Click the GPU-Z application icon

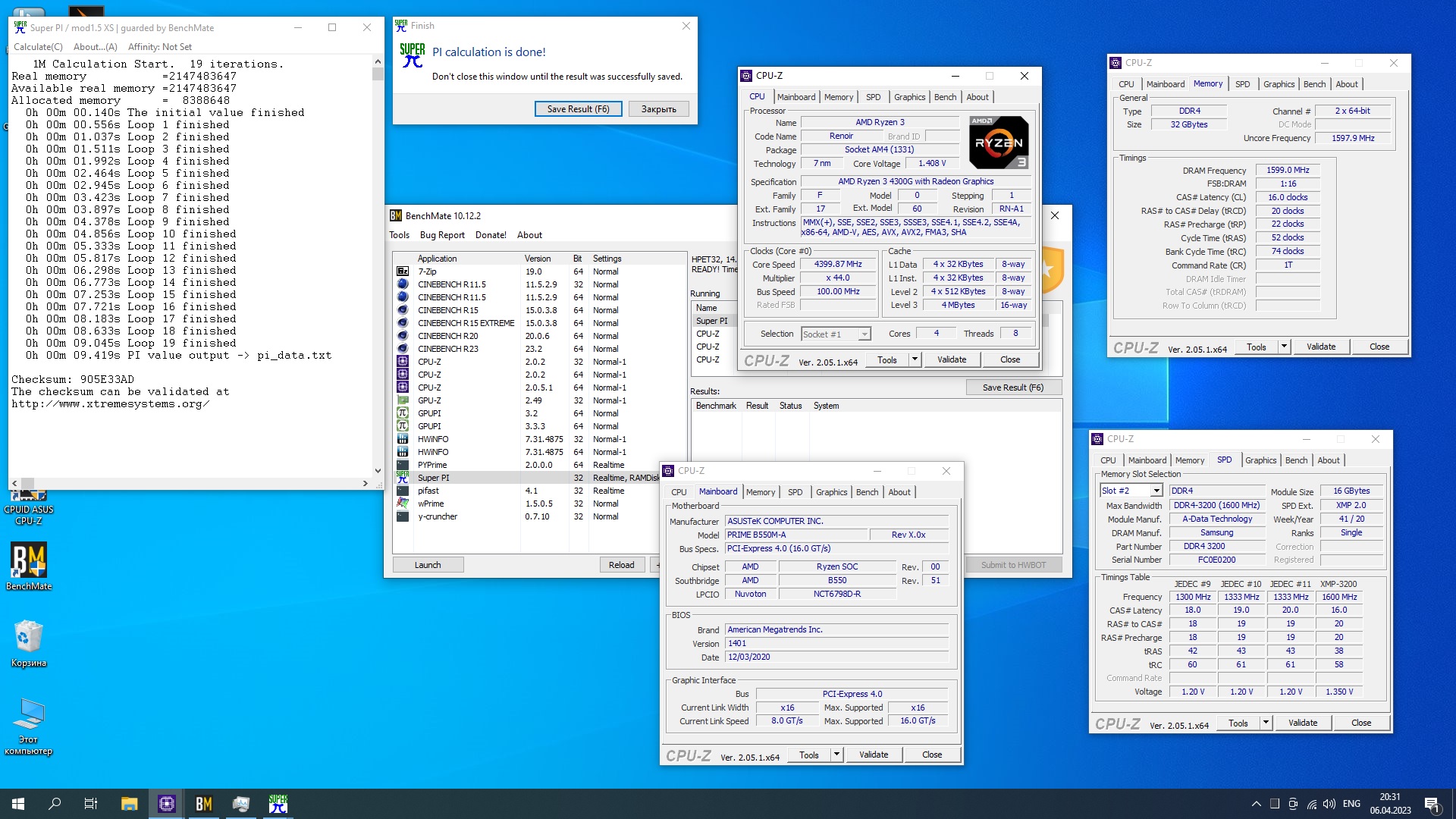[403, 400]
